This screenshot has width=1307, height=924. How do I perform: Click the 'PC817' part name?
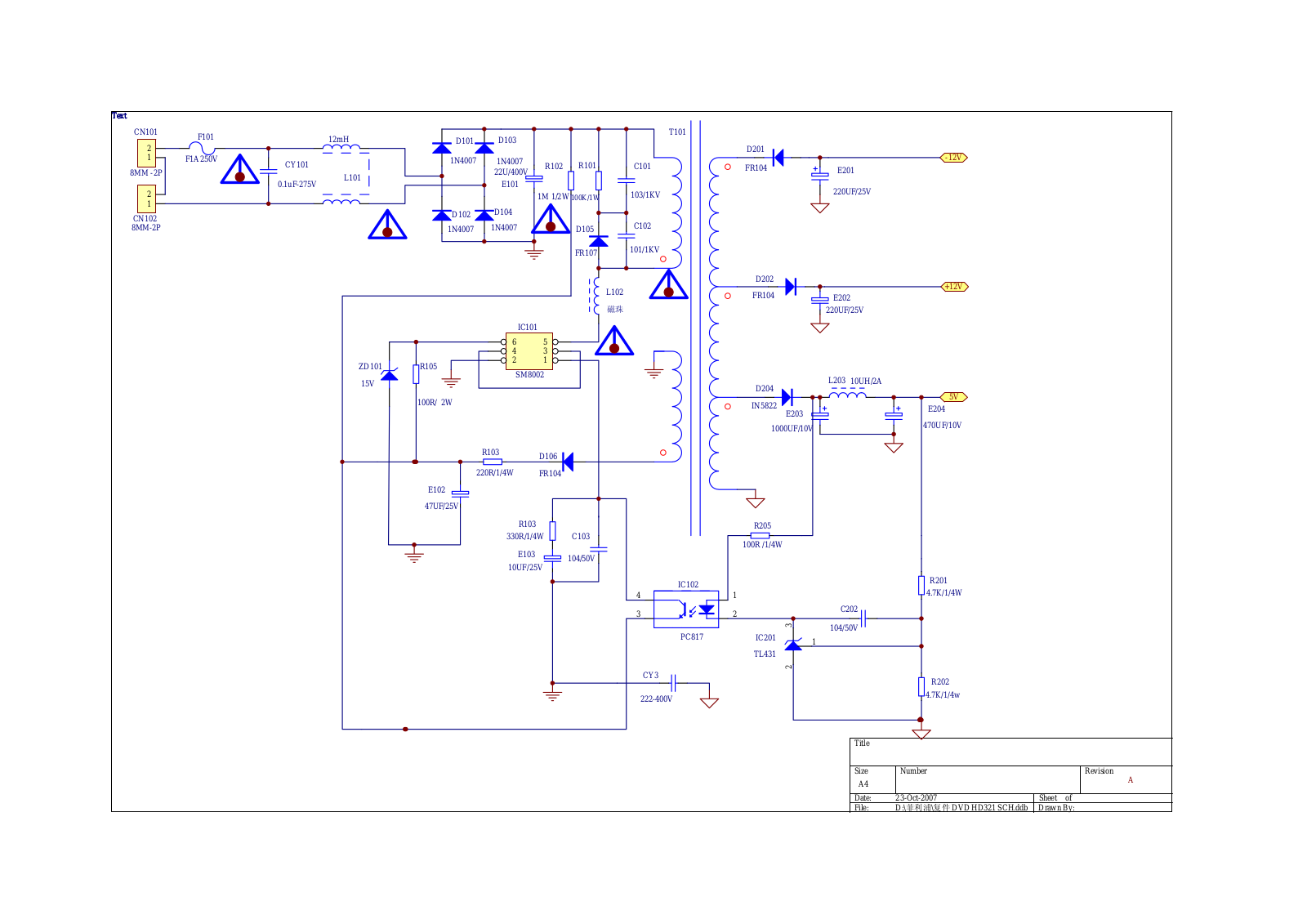692,637
